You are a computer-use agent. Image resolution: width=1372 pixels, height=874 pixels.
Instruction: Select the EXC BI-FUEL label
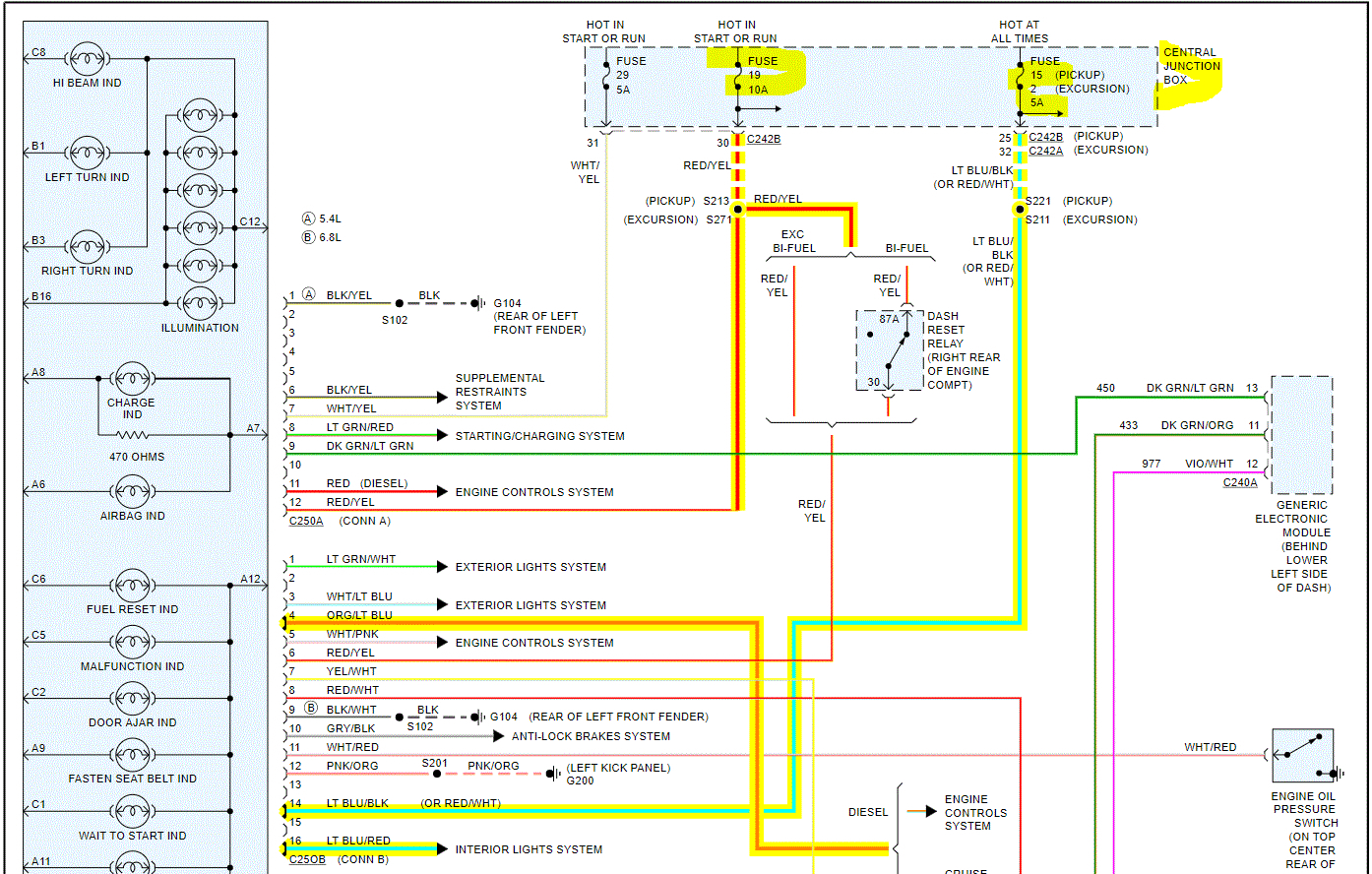(792, 241)
